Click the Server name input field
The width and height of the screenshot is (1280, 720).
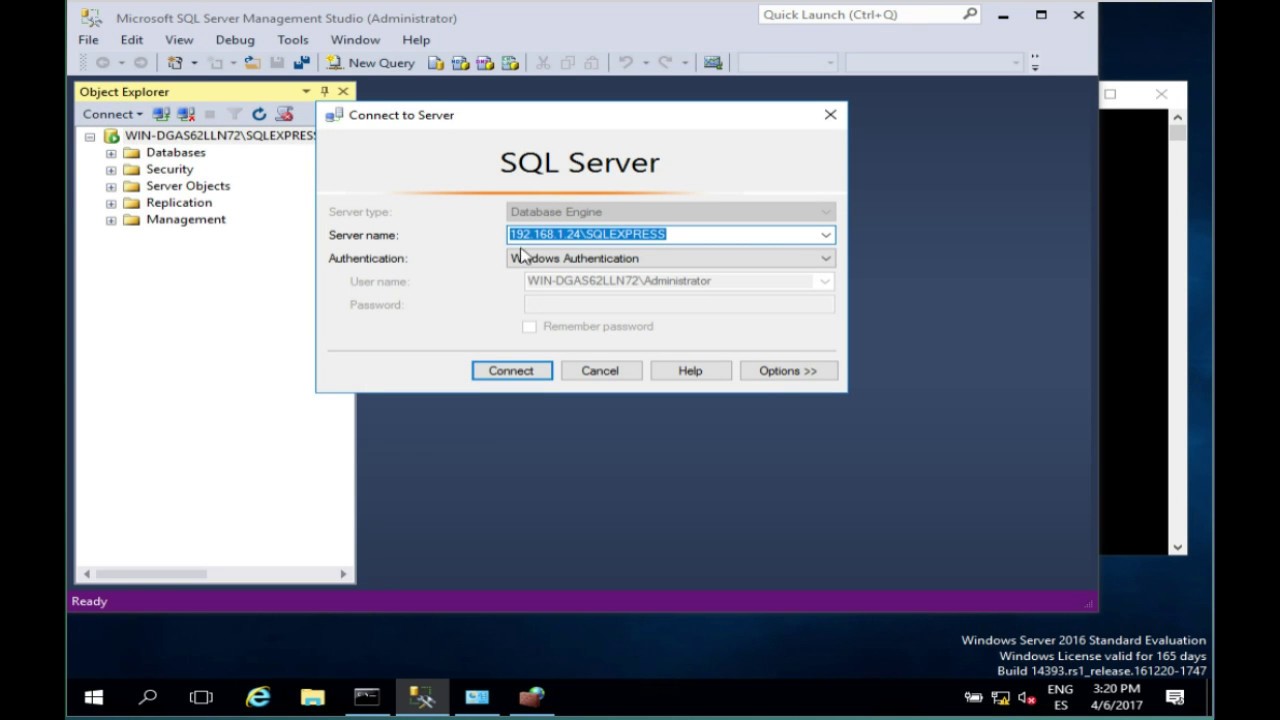[x=662, y=234]
